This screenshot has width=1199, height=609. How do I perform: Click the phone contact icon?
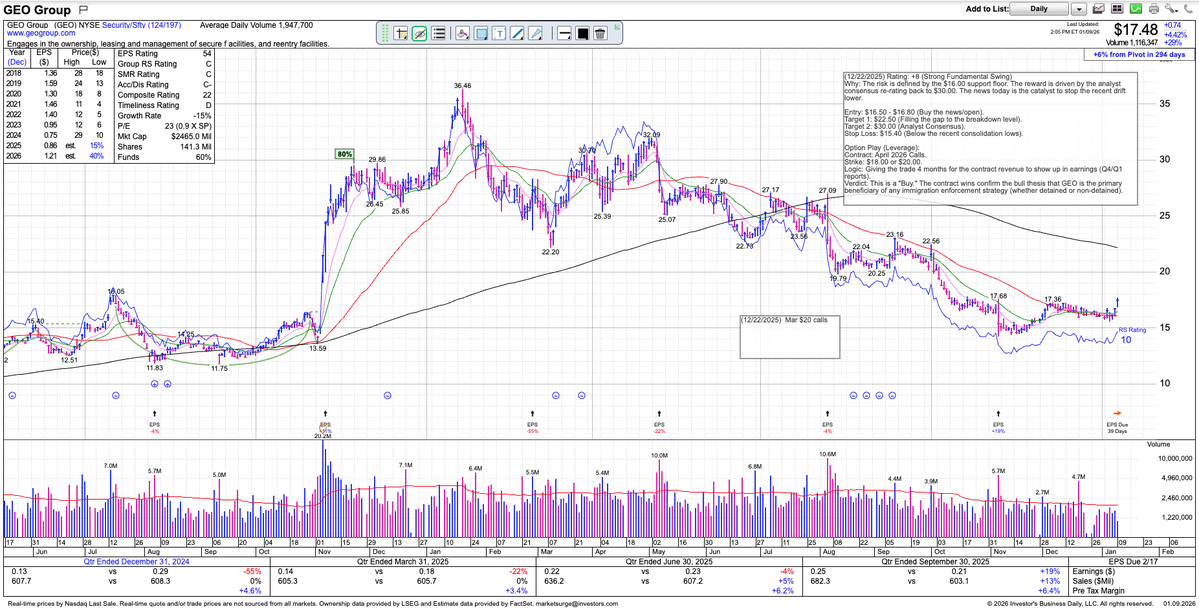pyautogui.click(x=1188, y=8)
